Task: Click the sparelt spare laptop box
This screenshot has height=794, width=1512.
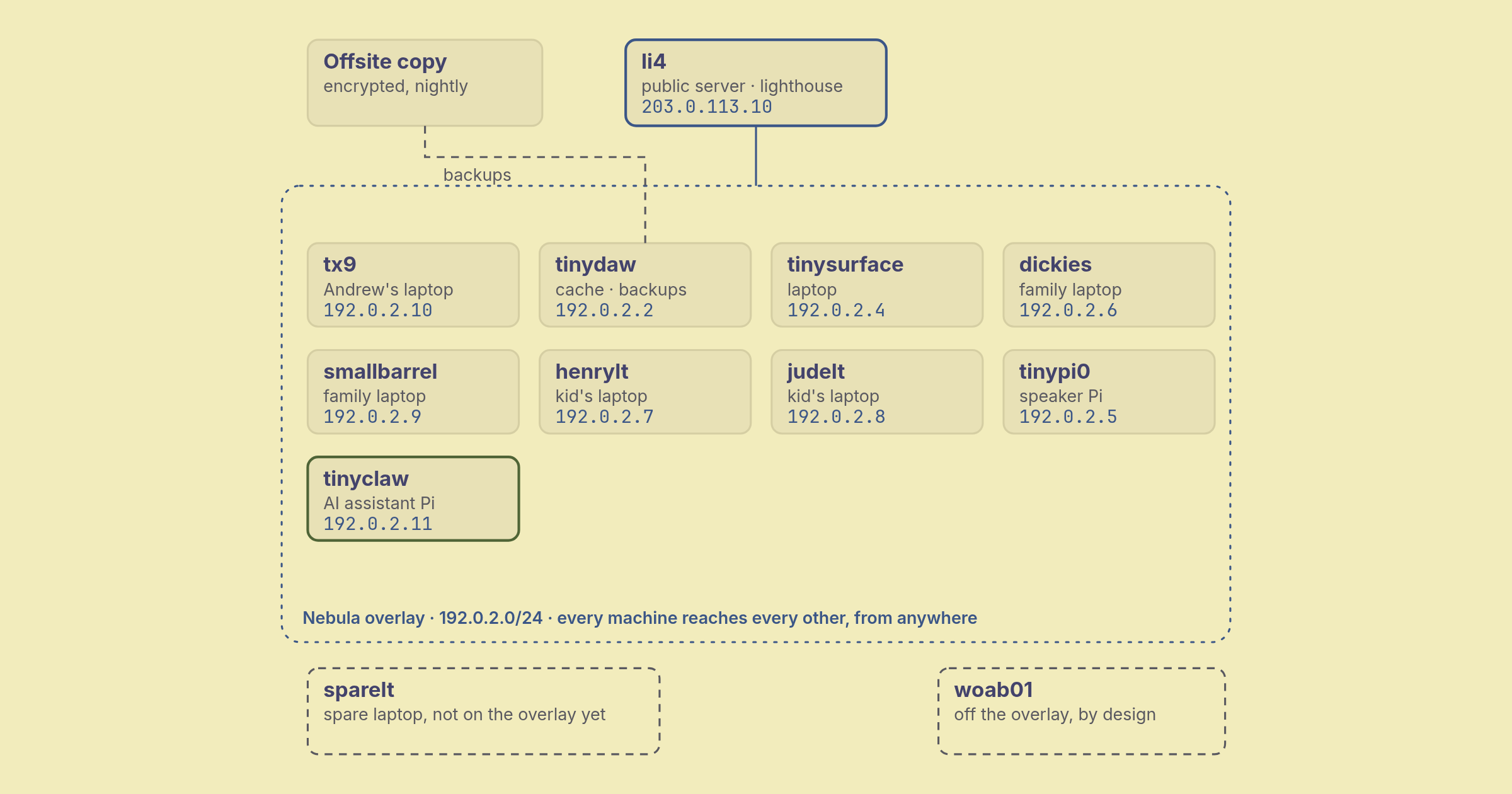Action: tap(483, 711)
